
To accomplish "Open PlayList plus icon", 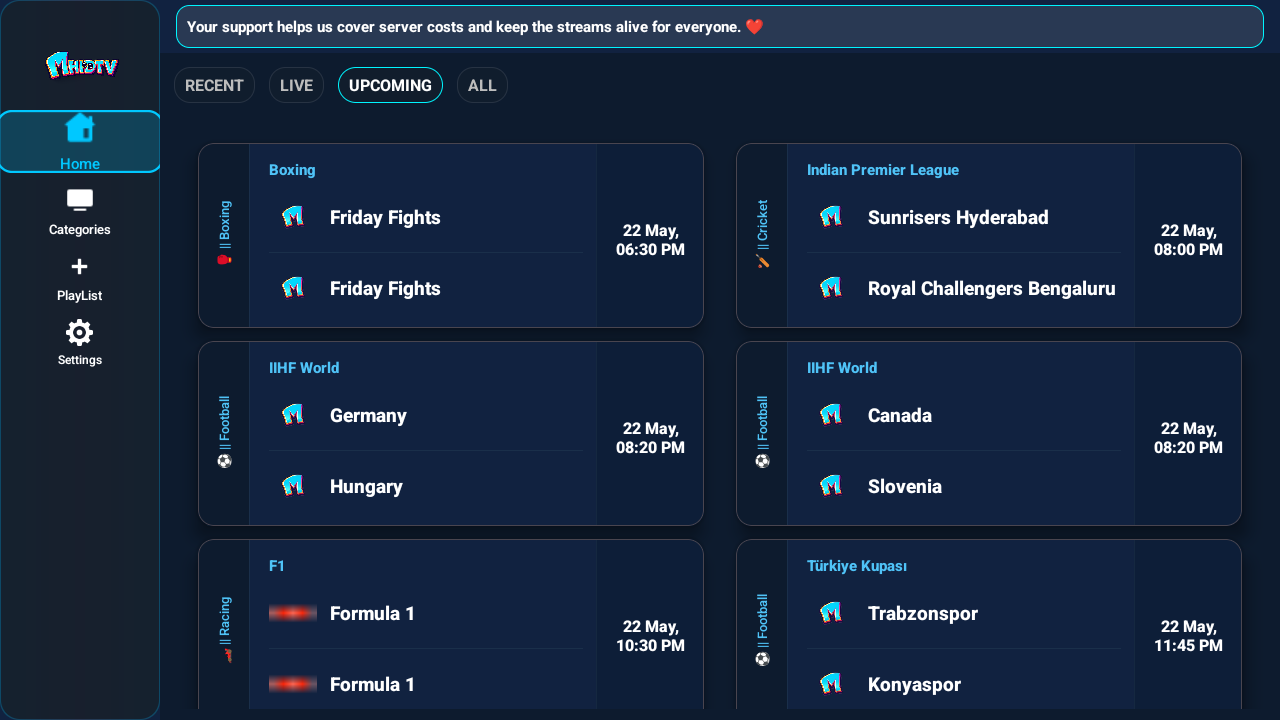I will point(80,266).
